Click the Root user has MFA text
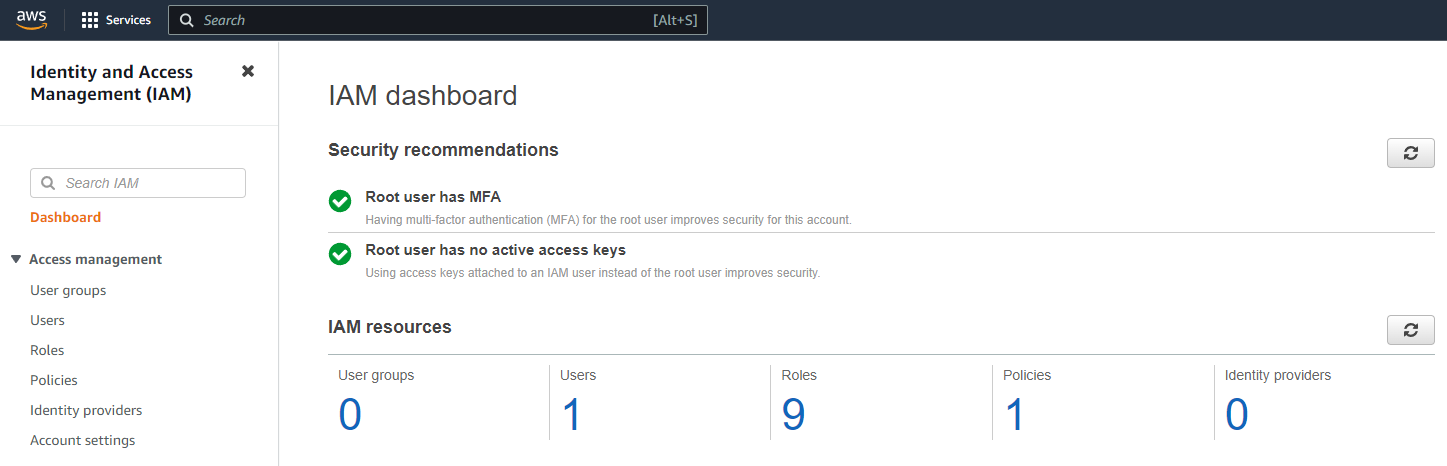Viewport: 1447px width, 466px height. tap(433, 197)
